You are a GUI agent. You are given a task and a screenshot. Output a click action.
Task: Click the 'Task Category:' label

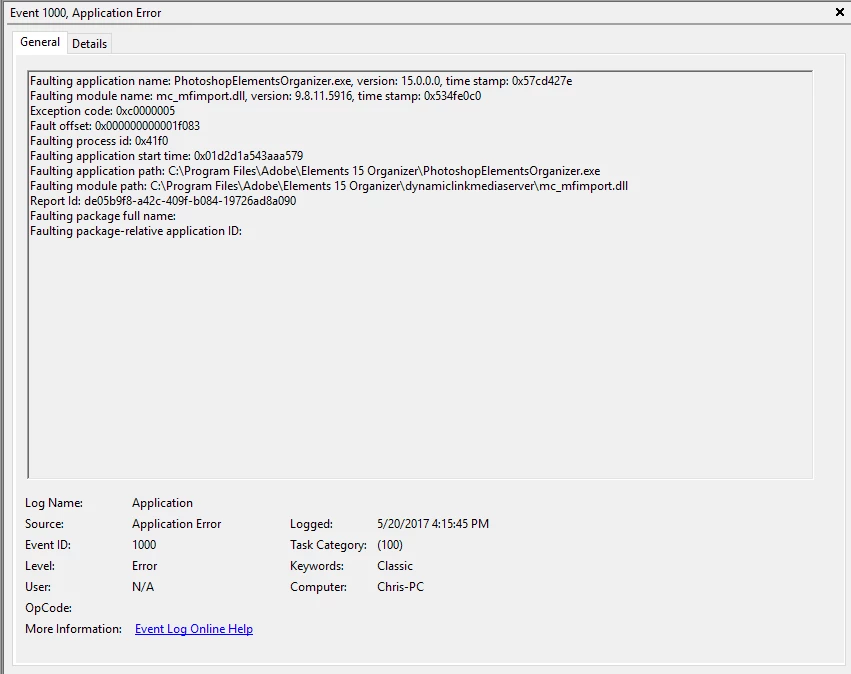coord(328,545)
